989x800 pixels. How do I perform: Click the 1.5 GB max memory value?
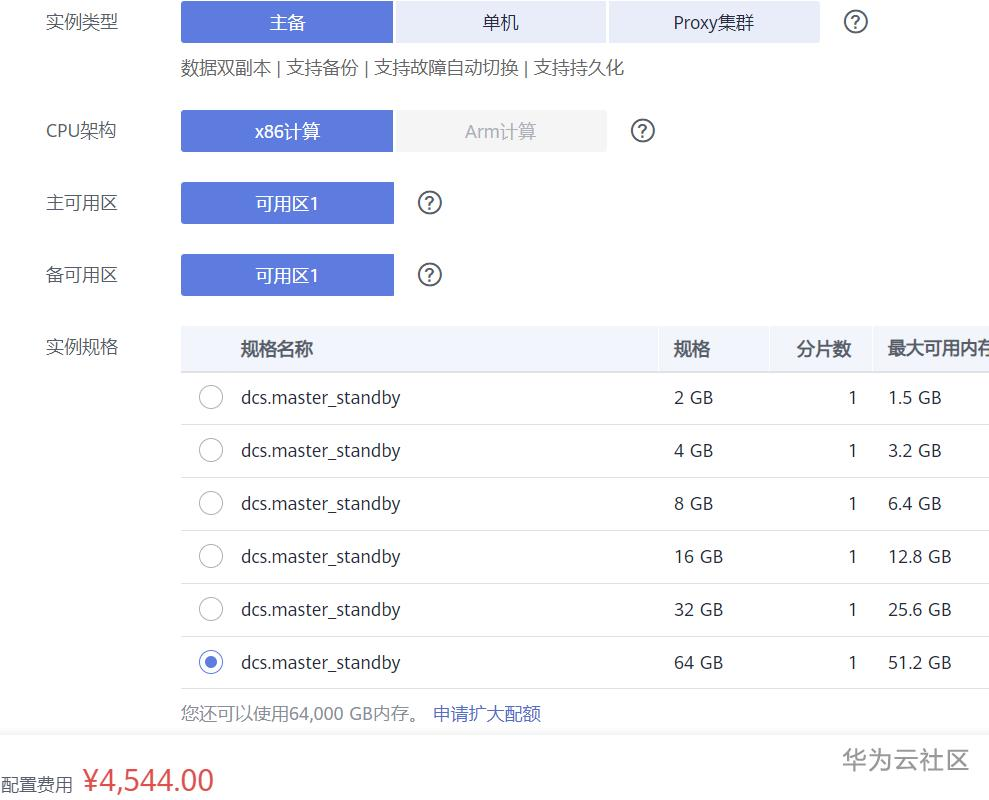click(x=915, y=397)
